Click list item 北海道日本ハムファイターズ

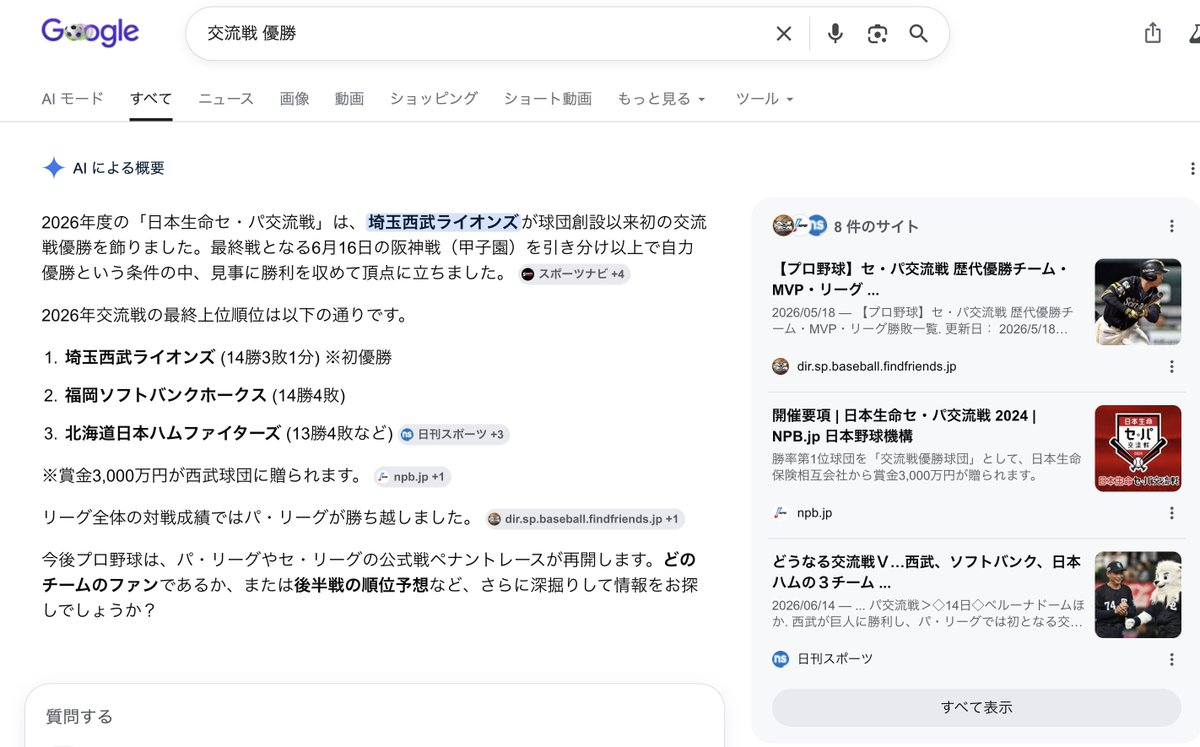pyautogui.click(x=173, y=434)
